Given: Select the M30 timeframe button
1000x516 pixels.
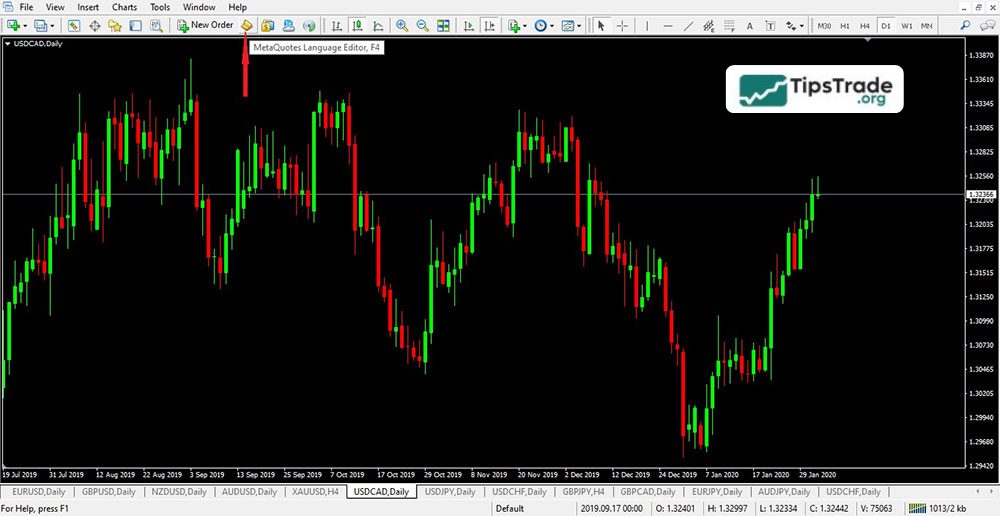Looking at the screenshot, I should (x=824, y=25).
